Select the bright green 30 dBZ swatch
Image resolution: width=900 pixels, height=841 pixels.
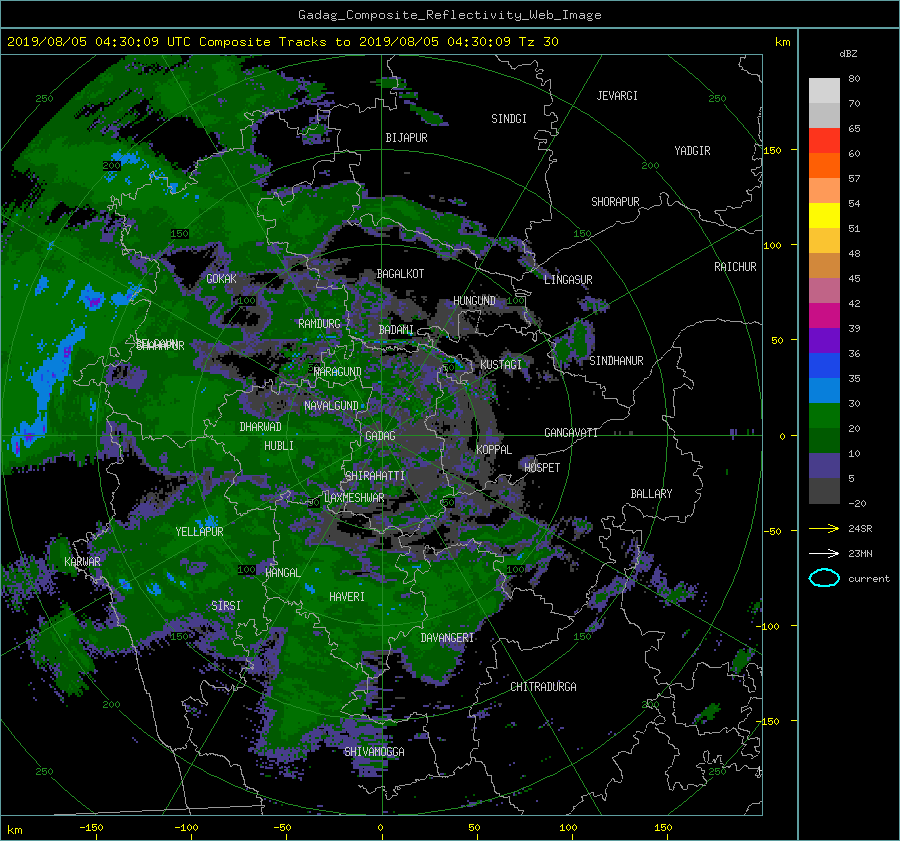[824, 415]
